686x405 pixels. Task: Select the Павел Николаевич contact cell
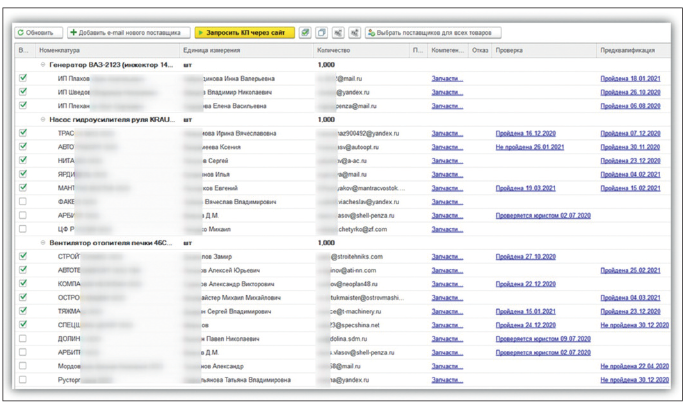(x=246, y=339)
